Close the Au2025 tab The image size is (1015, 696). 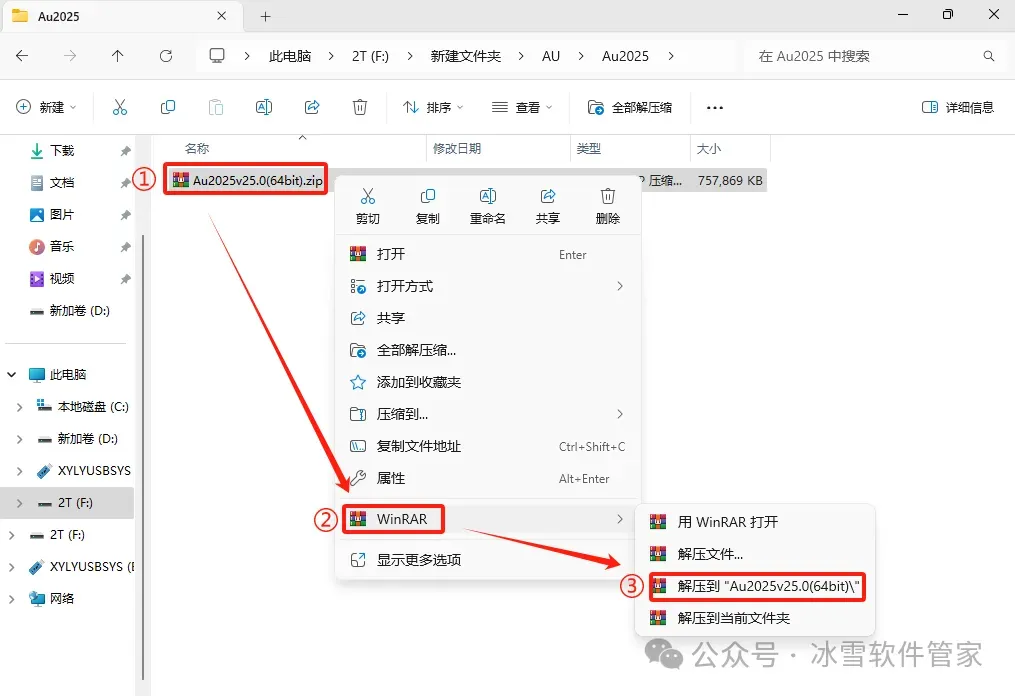[x=221, y=16]
